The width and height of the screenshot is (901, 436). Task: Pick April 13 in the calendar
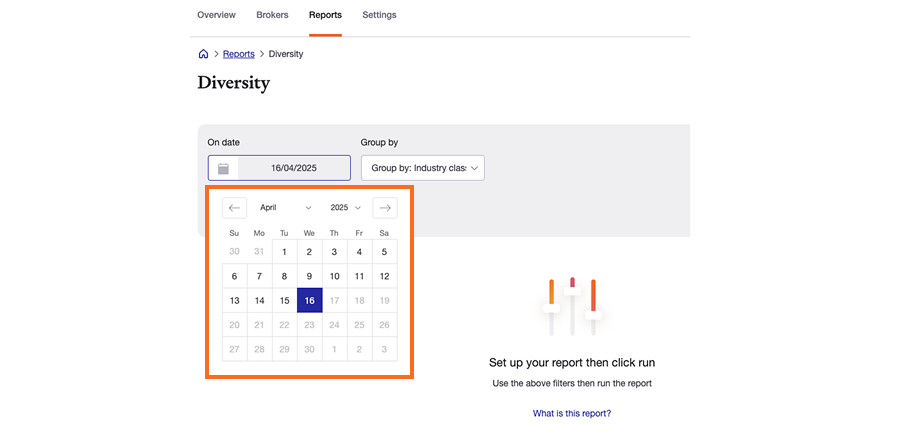[234, 300]
